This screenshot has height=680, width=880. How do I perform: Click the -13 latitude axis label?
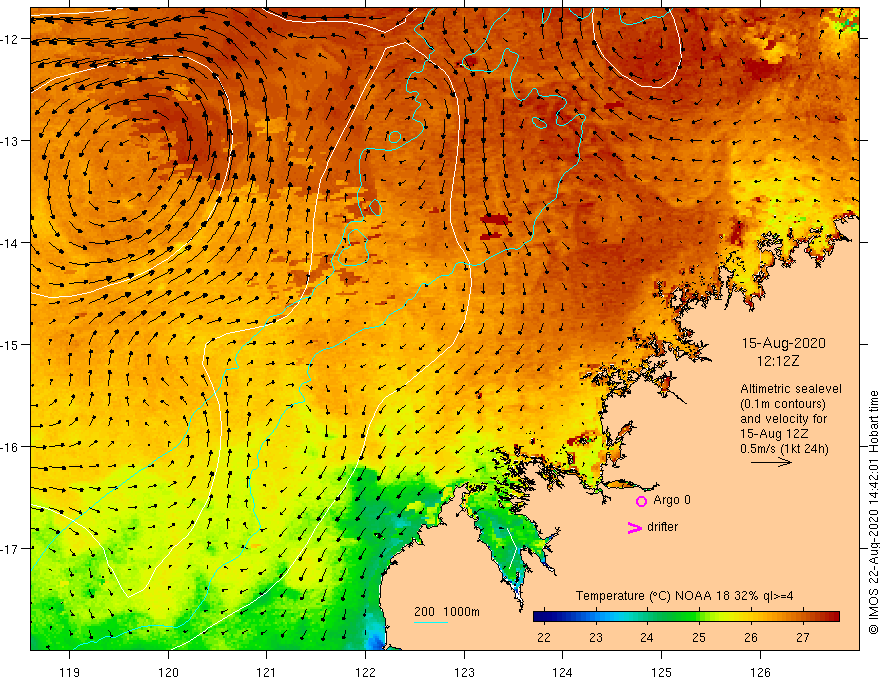pyautogui.click(x=10, y=141)
